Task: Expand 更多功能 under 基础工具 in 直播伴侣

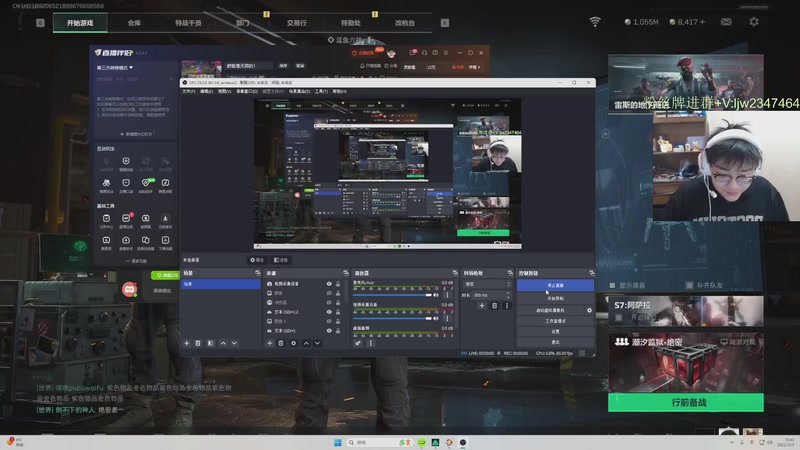Action: click(136, 261)
